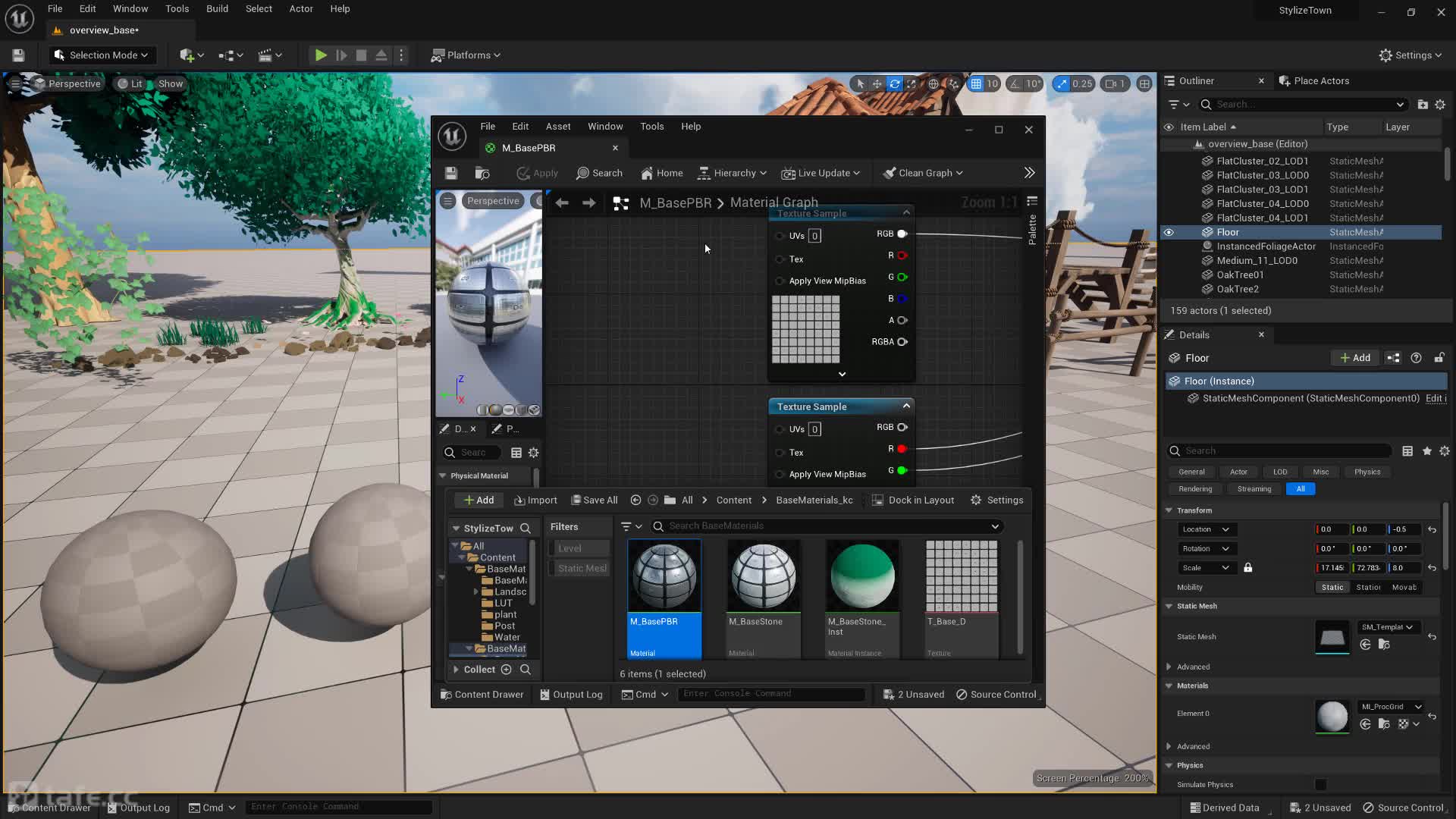Open the Add content quick menu icon

coord(191,55)
